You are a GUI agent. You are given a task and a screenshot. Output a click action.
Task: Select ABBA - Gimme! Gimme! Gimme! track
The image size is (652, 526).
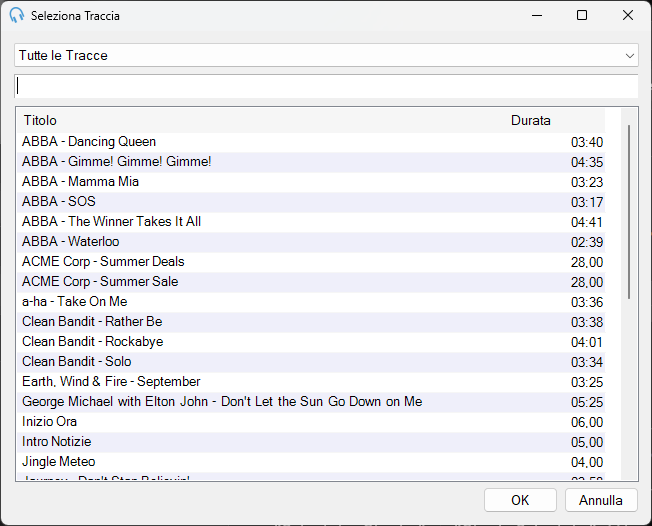(311, 162)
